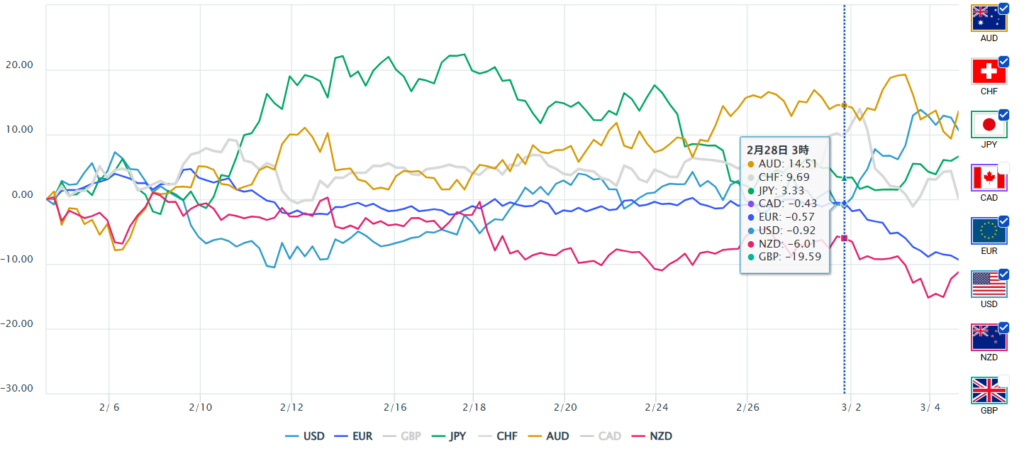The image size is (1024, 449).
Task: Click the Japanese flag JPY icon
Action: point(989,126)
